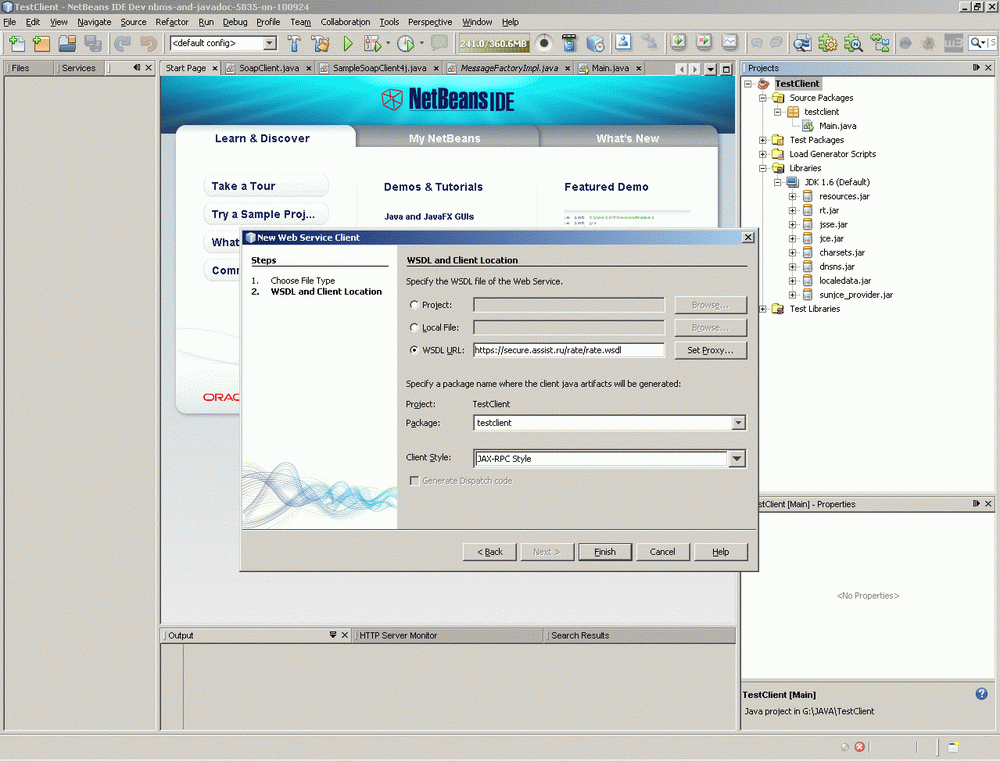The height and width of the screenshot is (762, 1000).
Task: Select Main.java in the Projects tree
Action: [x=837, y=126]
